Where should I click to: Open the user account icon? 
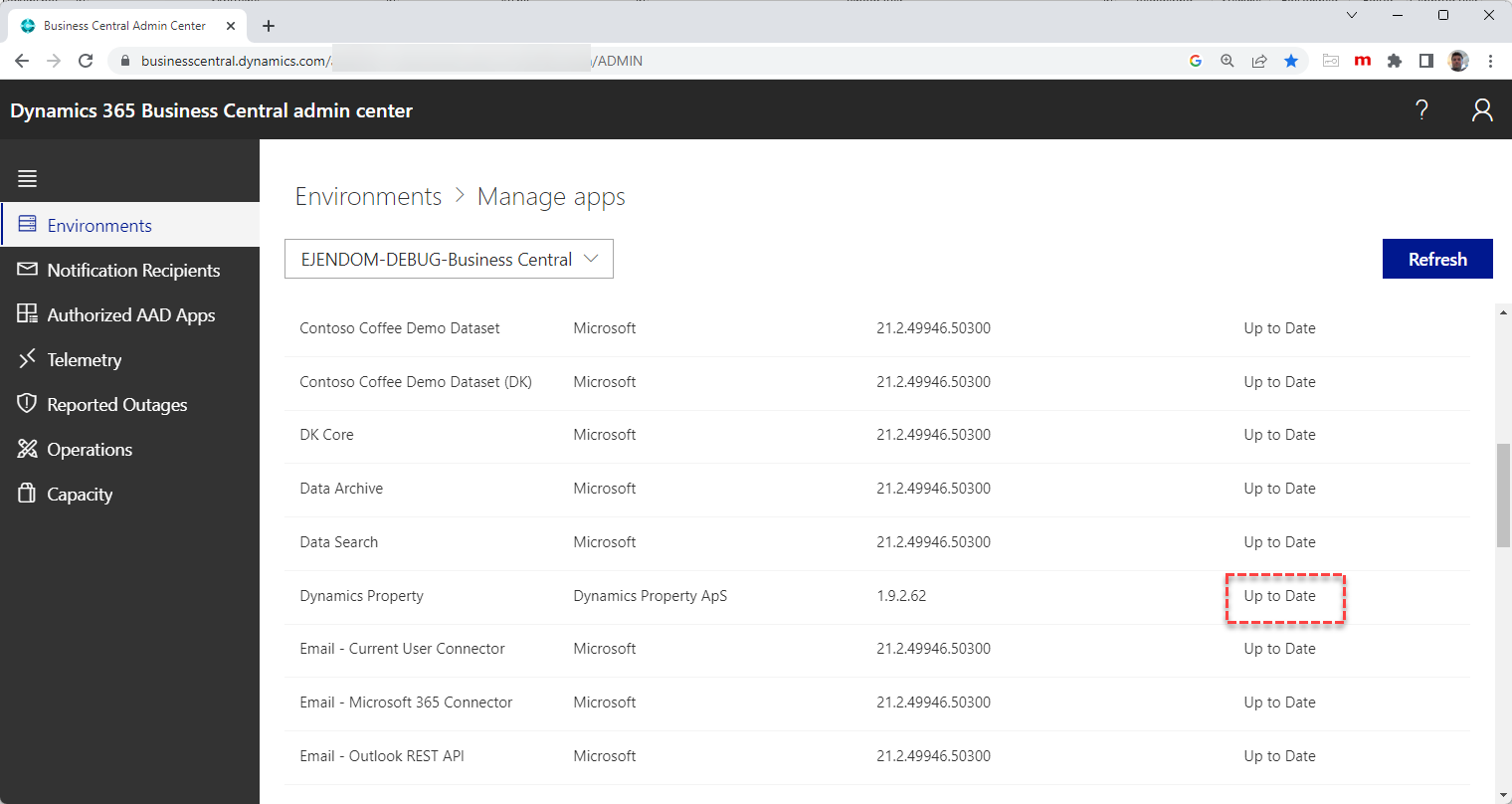(1482, 110)
